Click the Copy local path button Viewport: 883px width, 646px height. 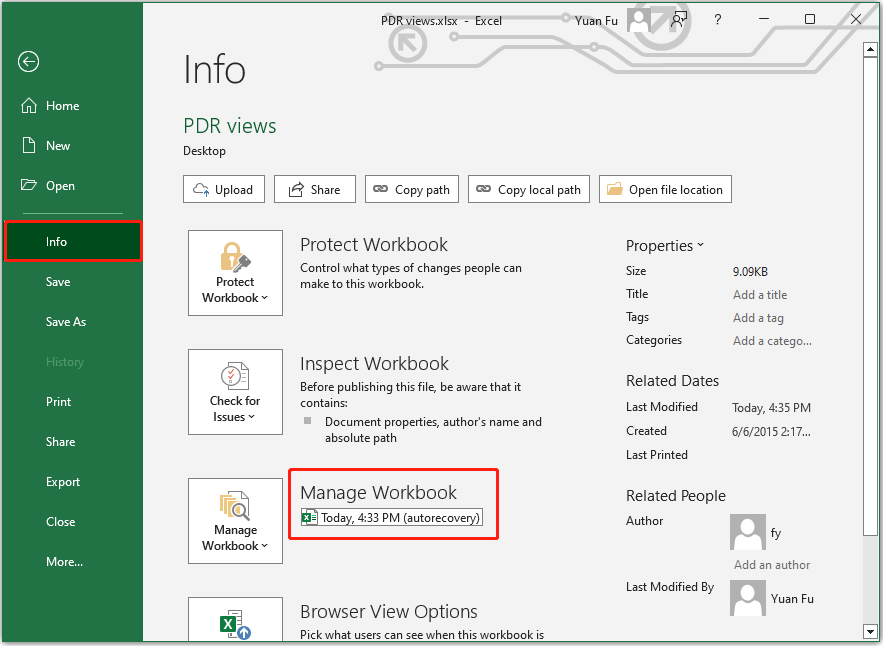tap(529, 189)
